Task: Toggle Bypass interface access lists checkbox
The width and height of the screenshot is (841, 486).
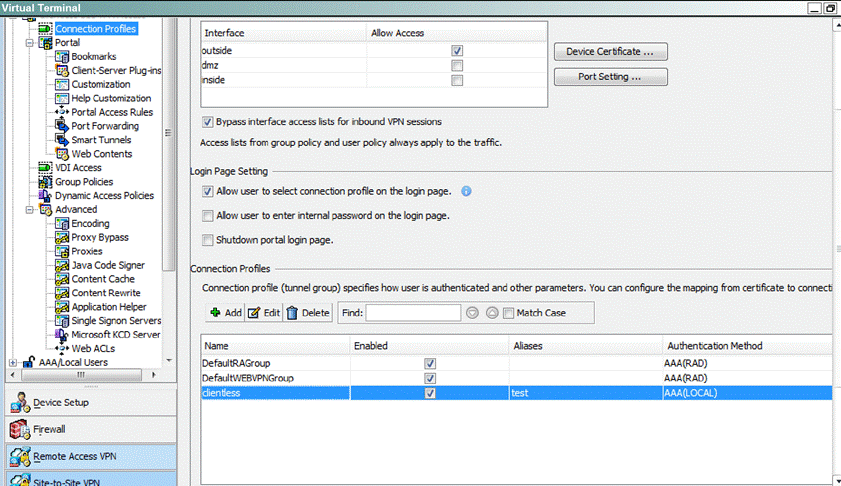Action: tap(208, 122)
